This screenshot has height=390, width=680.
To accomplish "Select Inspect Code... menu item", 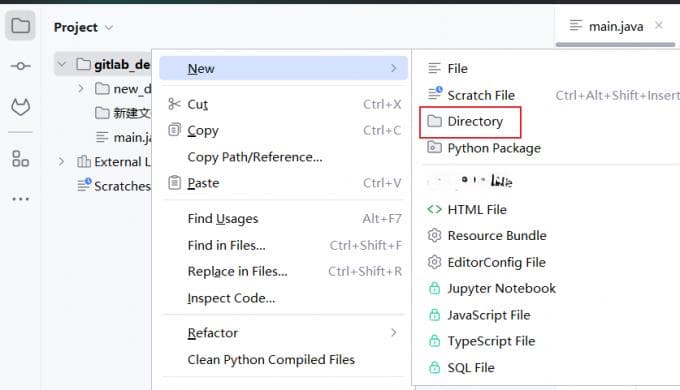I will coord(284,298).
